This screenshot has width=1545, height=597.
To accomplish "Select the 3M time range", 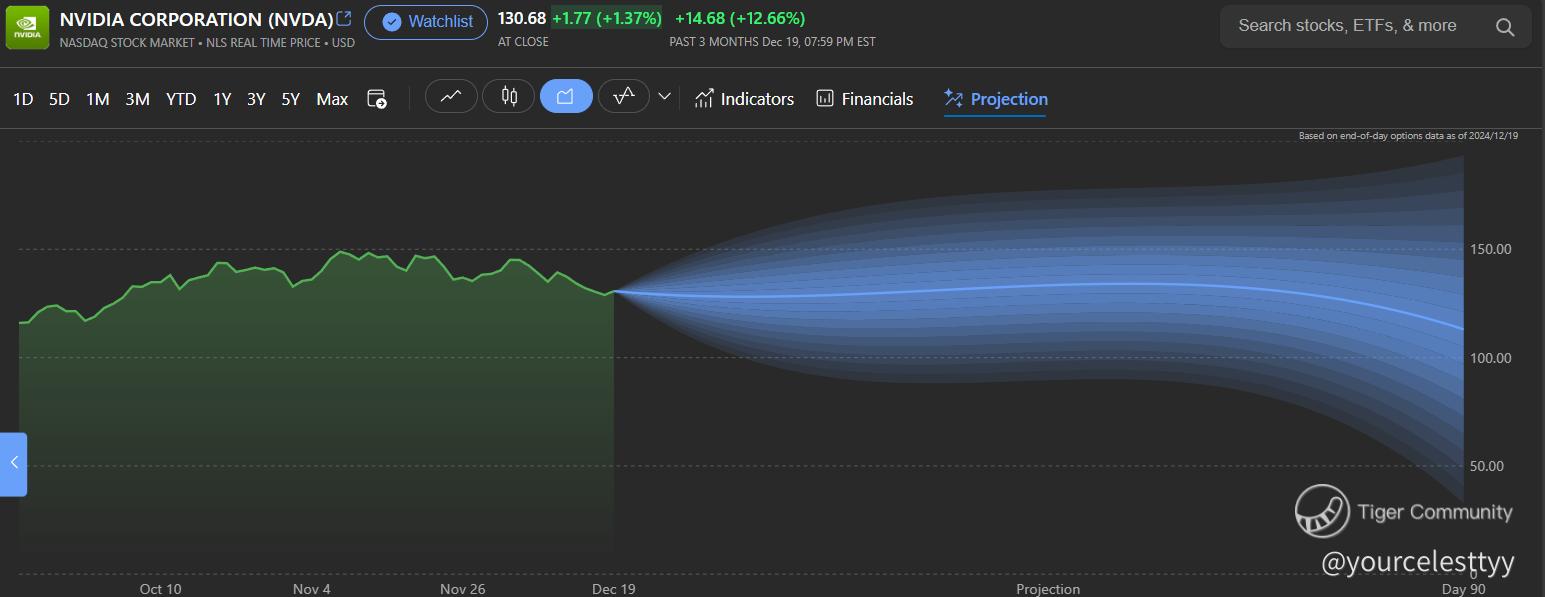I will point(137,99).
